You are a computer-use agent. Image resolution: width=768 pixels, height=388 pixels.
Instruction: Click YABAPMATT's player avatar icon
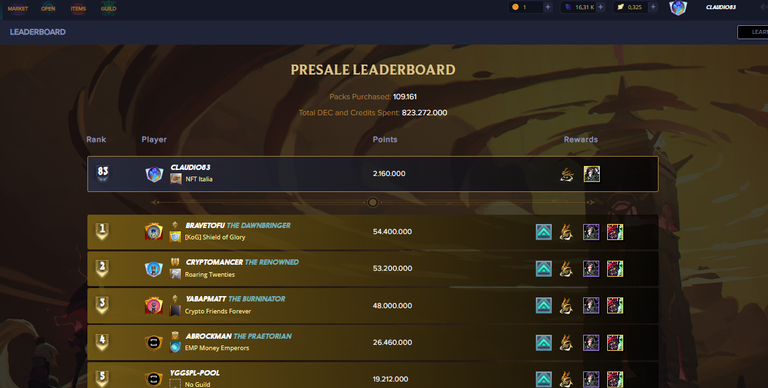[x=154, y=305]
